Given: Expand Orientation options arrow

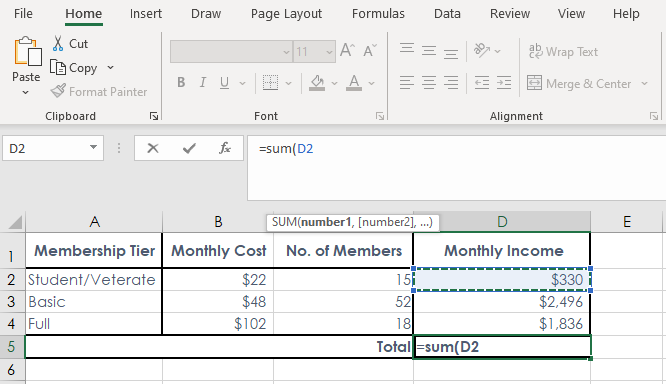Looking at the screenshot, I should tap(497, 51).
